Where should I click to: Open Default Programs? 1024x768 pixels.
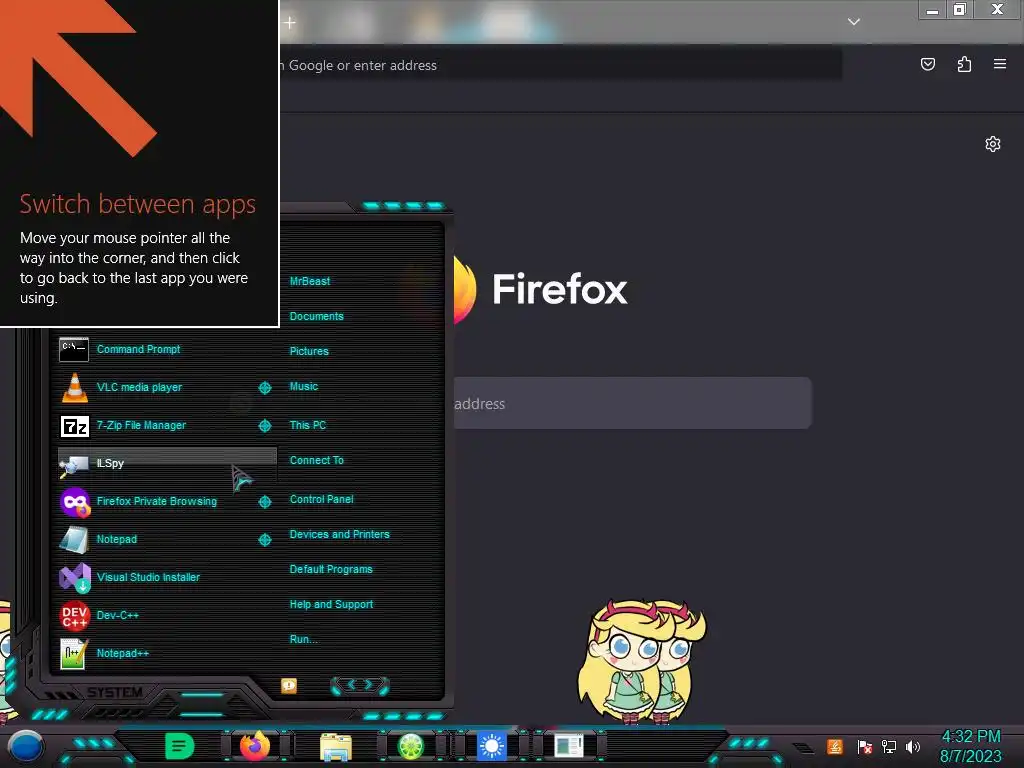pyautogui.click(x=330, y=569)
